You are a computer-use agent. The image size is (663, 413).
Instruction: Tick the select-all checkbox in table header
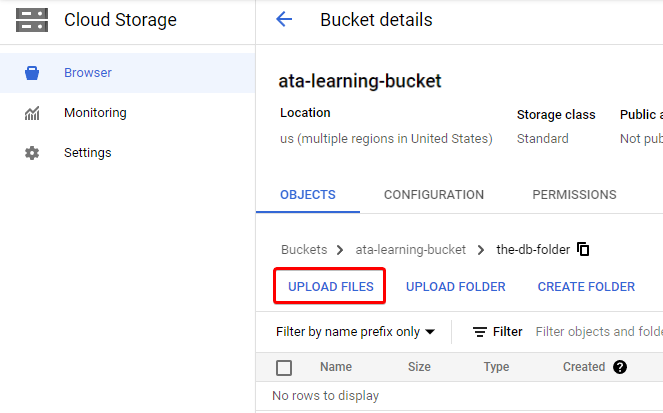pos(284,367)
